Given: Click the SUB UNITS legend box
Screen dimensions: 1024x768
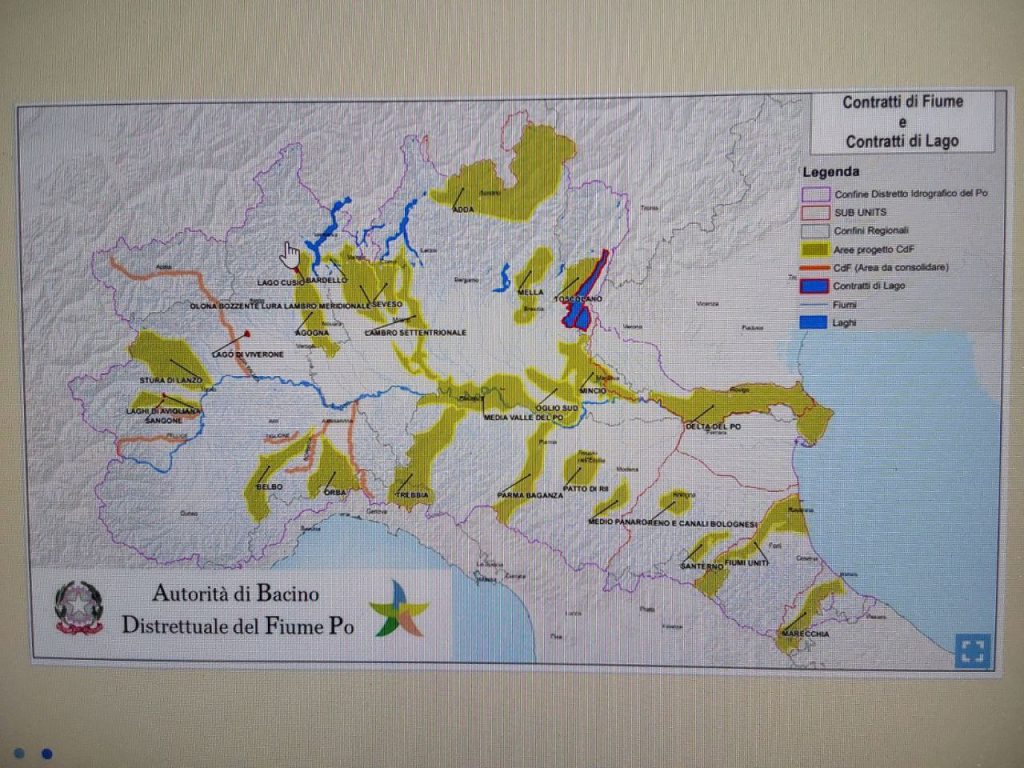Looking at the screenshot, I should (x=816, y=212).
